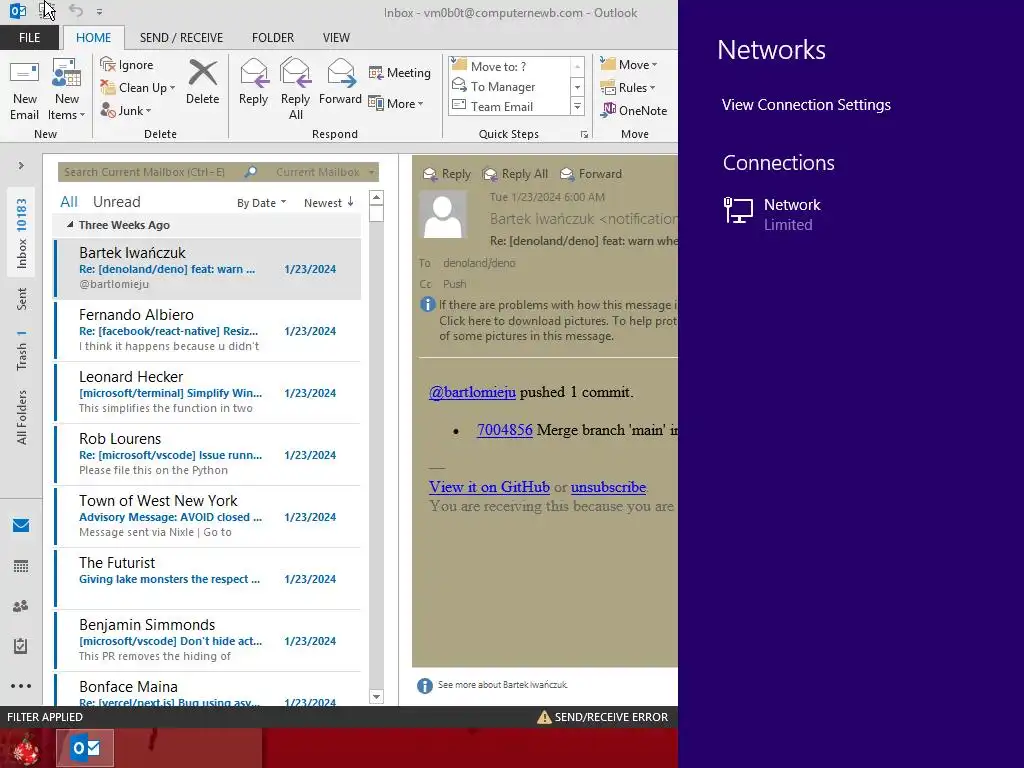Viewport: 1024px width, 768px height.
Task: Click Reply All in the reading pane
Action: (515, 174)
